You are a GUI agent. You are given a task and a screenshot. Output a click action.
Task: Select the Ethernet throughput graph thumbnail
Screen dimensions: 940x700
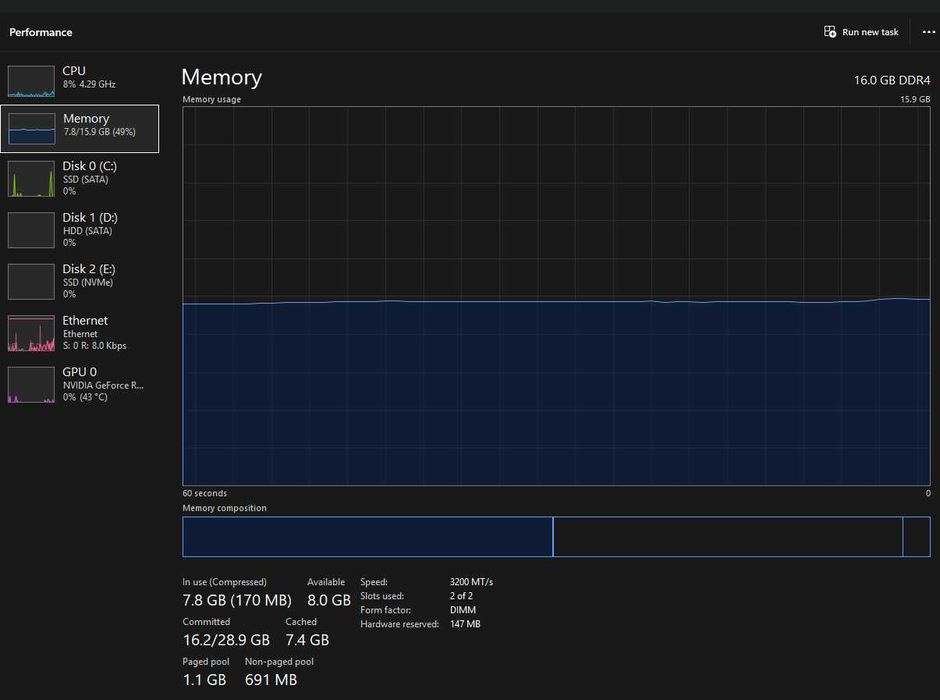coord(31,333)
